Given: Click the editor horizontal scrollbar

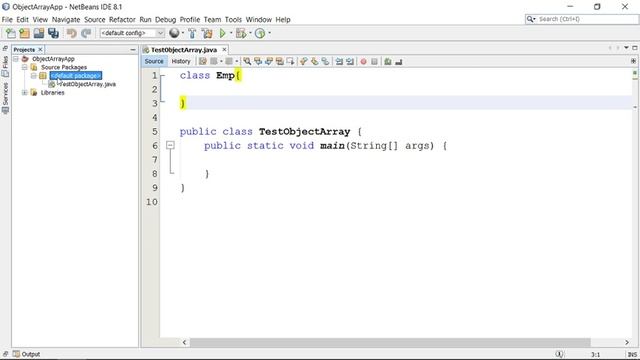Looking at the screenshot, I should (x=390, y=342).
